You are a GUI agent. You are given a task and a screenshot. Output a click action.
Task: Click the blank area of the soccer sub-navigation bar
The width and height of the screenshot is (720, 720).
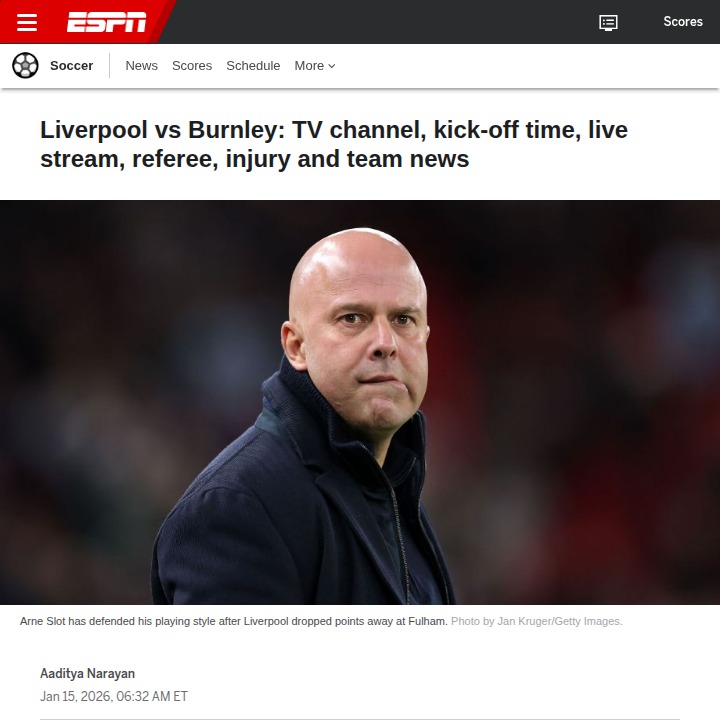[x=523, y=66]
